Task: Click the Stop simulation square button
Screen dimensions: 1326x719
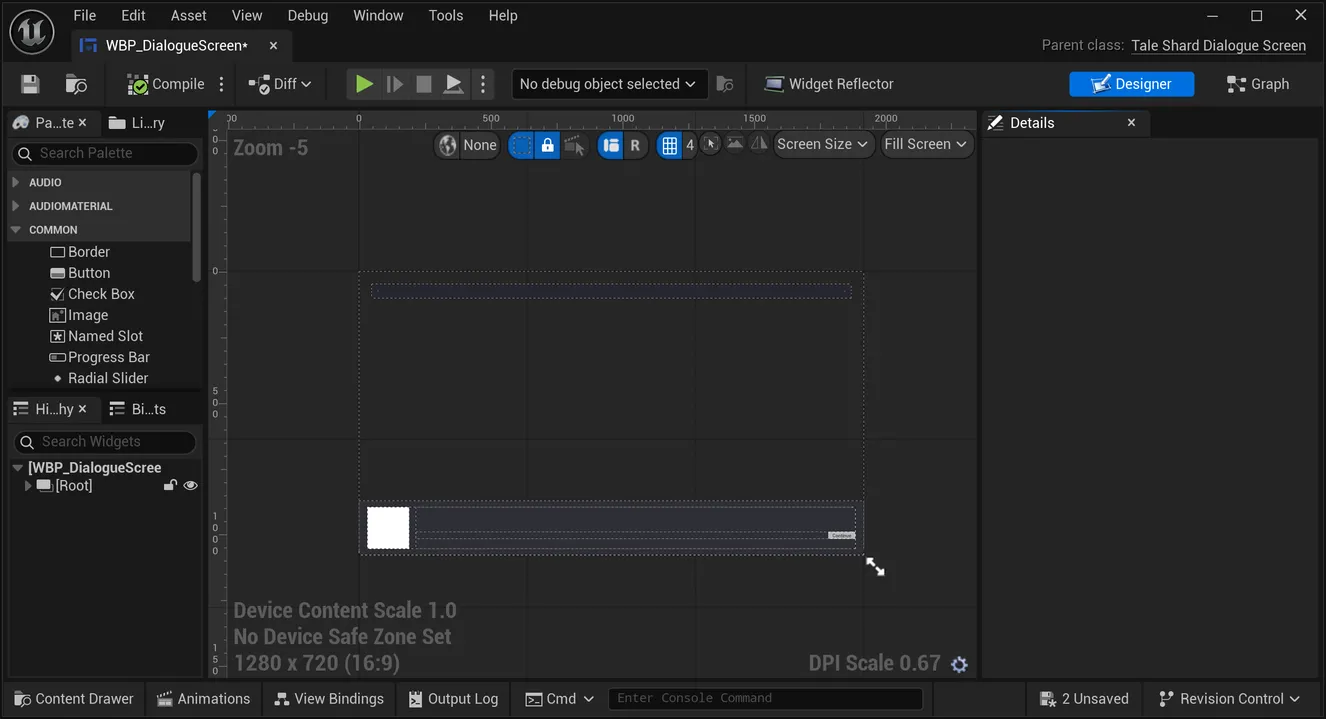Action: (x=424, y=84)
